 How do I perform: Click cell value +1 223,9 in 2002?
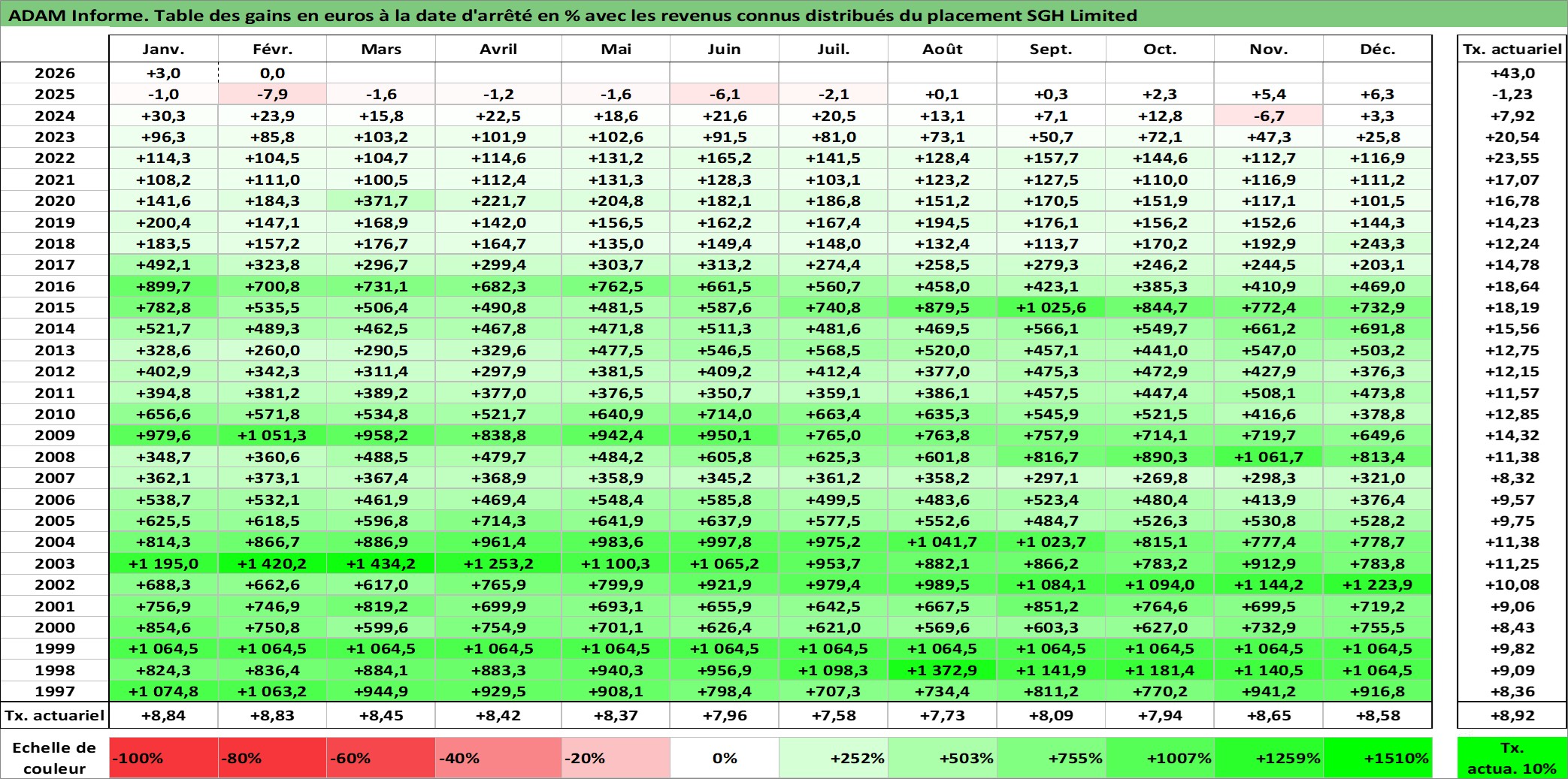click(1378, 584)
